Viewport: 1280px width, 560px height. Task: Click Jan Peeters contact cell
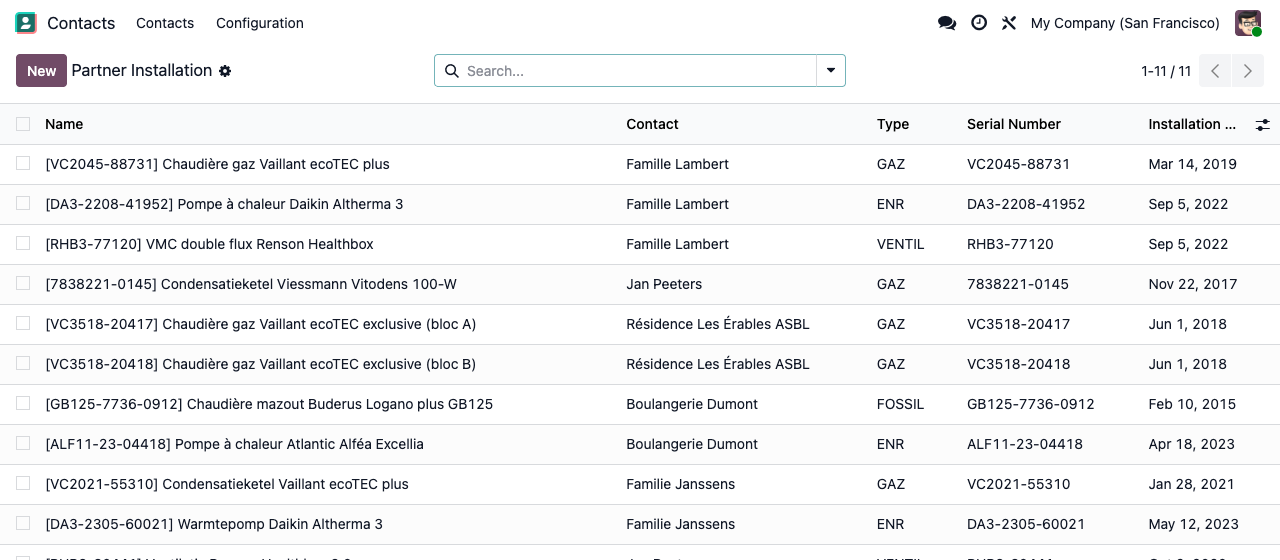[664, 284]
